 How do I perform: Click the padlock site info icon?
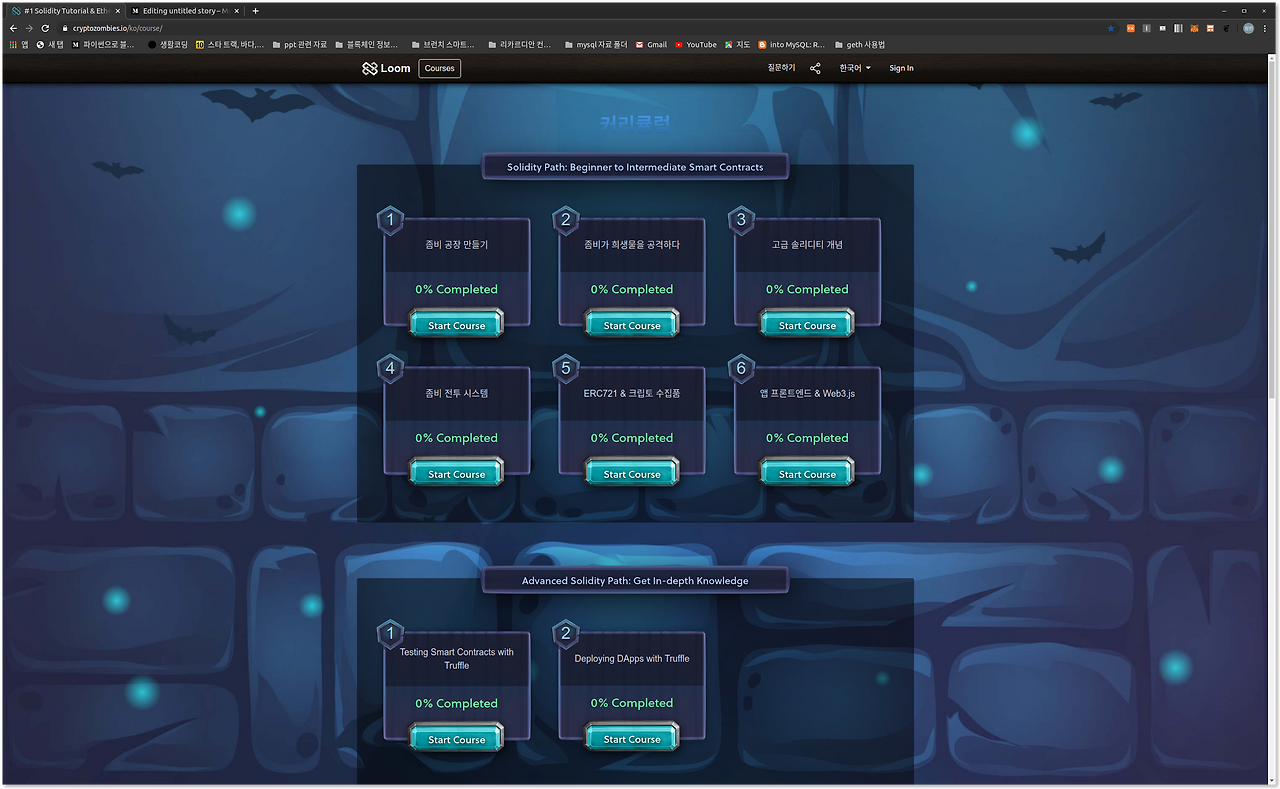(x=65, y=28)
